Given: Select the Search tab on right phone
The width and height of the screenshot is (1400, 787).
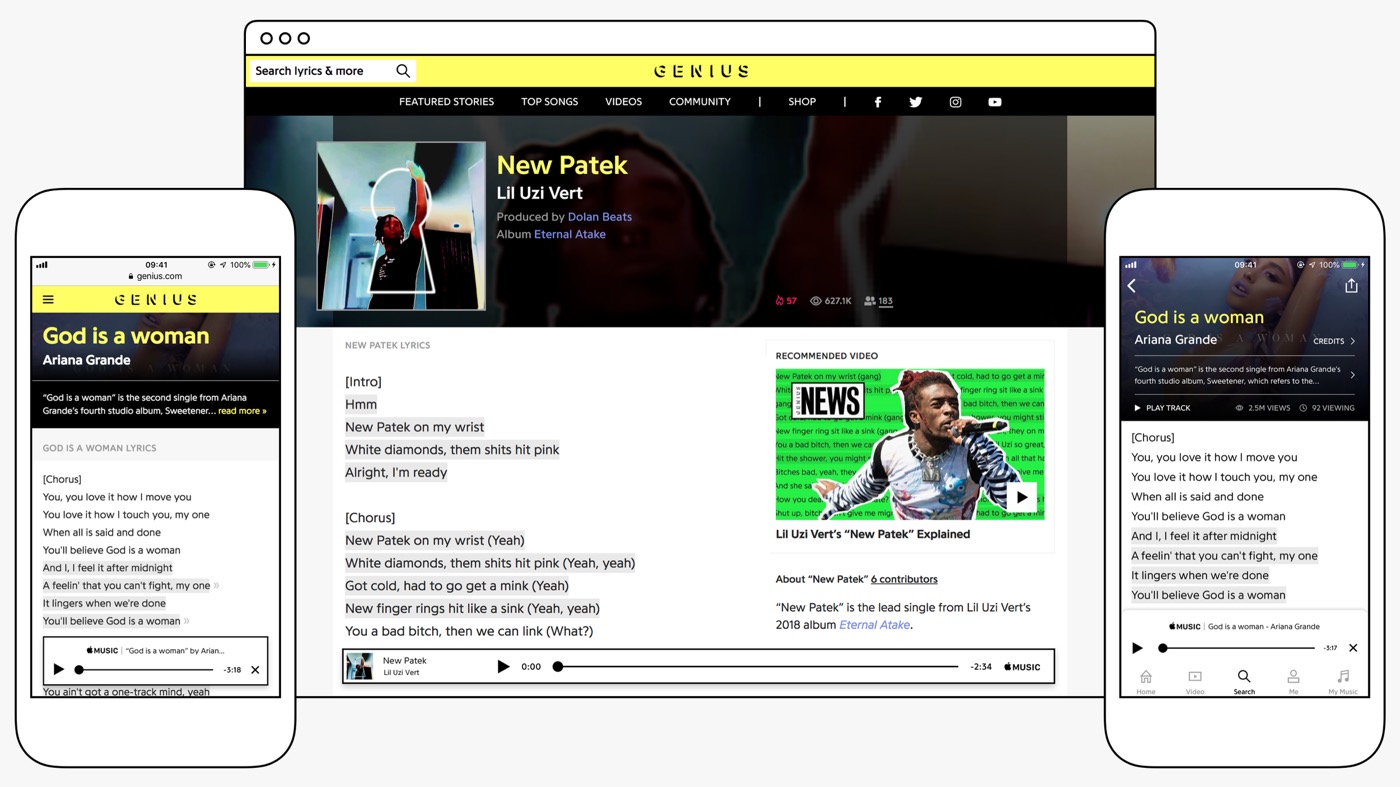Looking at the screenshot, I should click(x=1244, y=682).
